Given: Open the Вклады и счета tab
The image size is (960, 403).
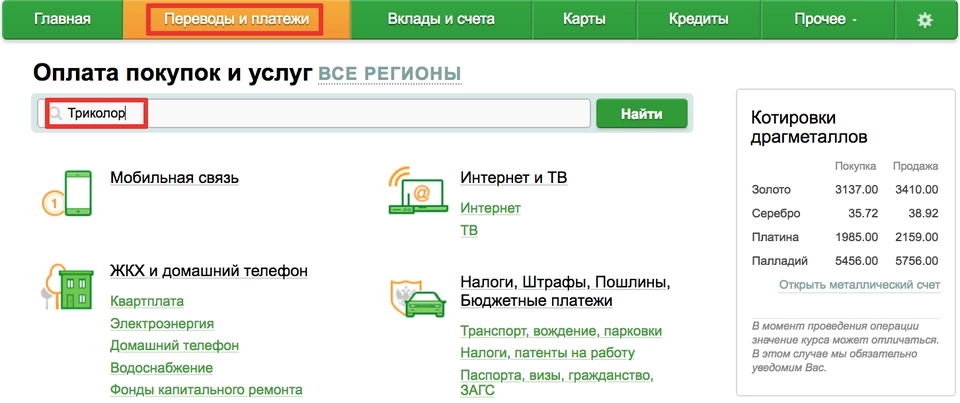Looking at the screenshot, I should (441, 20).
